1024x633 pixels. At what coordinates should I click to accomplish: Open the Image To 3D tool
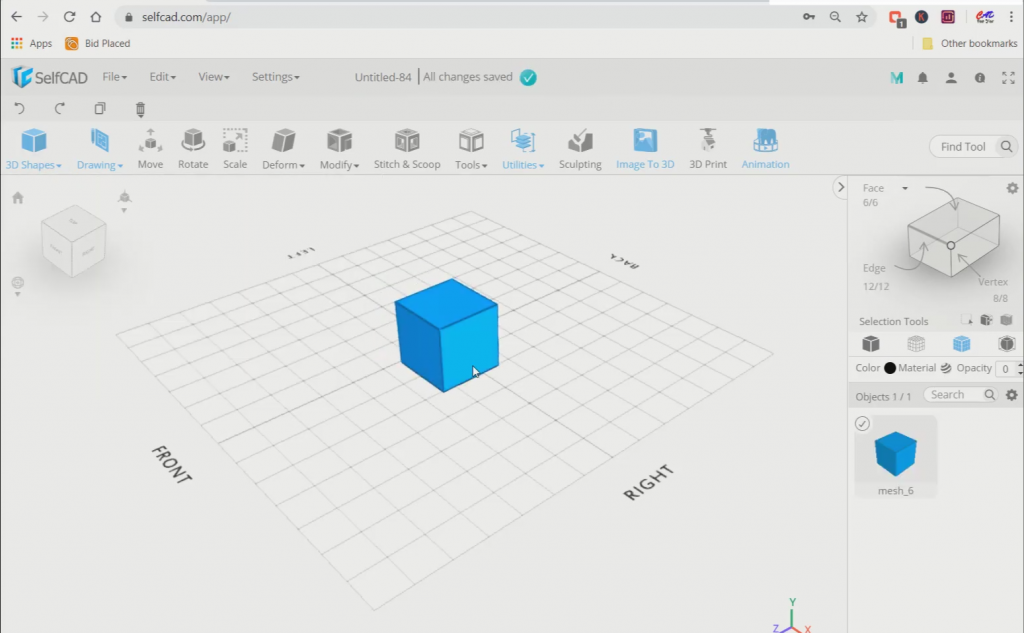[645, 148]
